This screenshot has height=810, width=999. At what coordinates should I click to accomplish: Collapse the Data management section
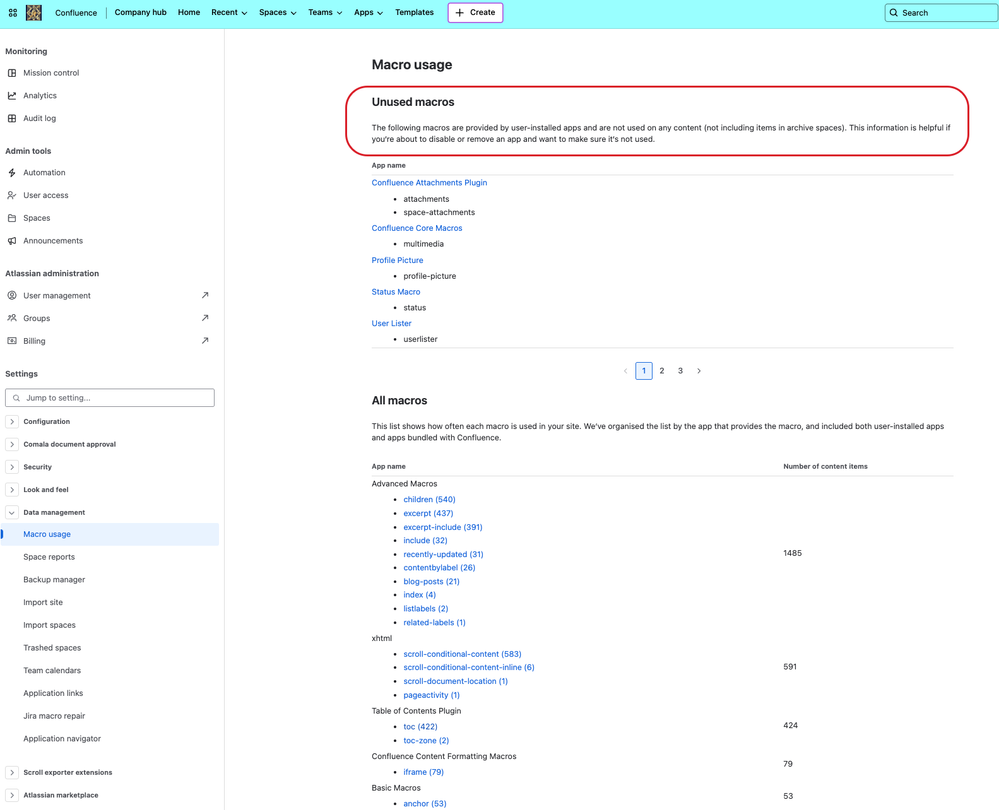[11, 512]
